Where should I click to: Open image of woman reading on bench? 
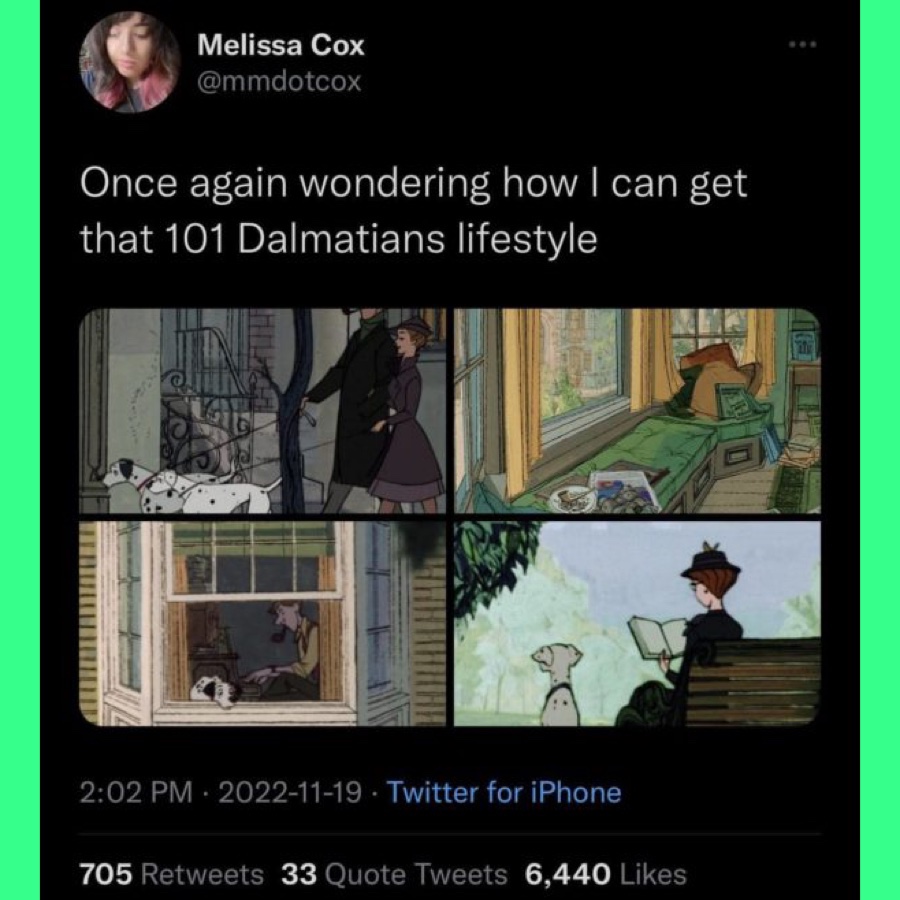point(638,623)
